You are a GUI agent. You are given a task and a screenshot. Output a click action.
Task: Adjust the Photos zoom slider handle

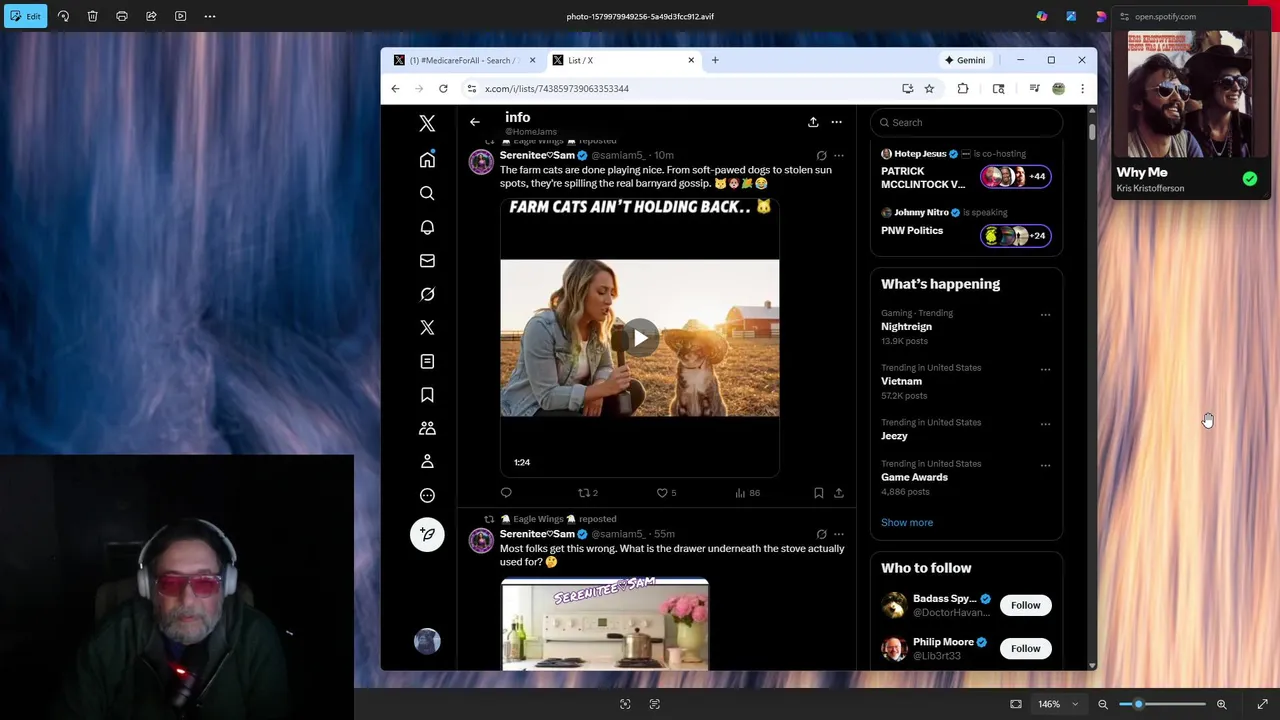pyautogui.click(x=1138, y=704)
